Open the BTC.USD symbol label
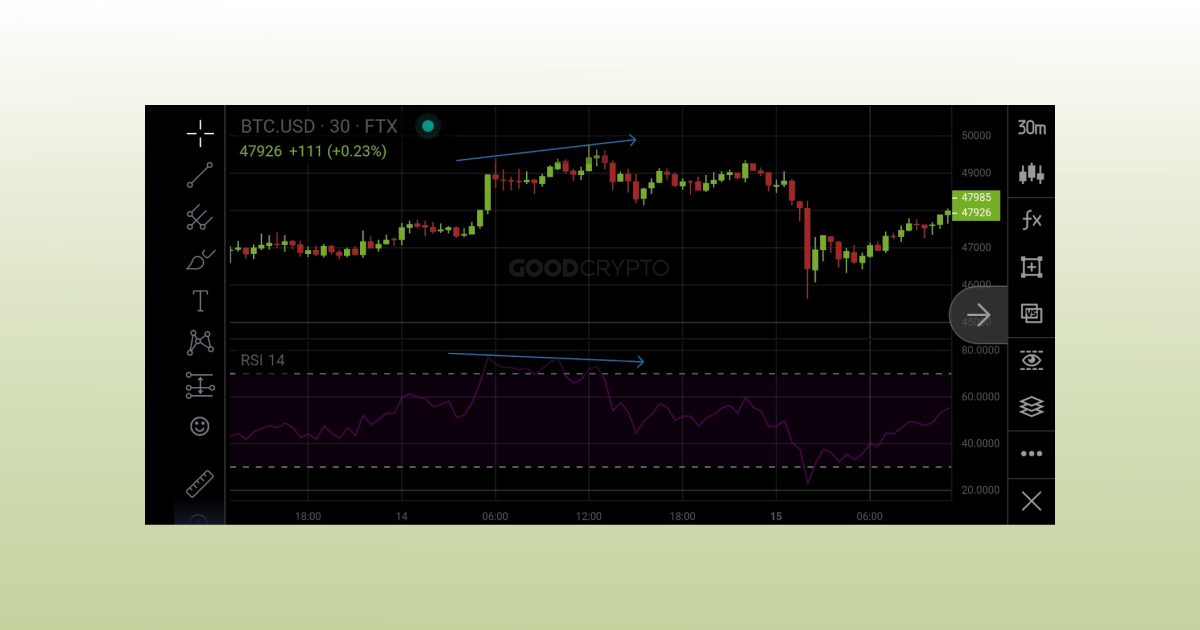 [x=279, y=126]
